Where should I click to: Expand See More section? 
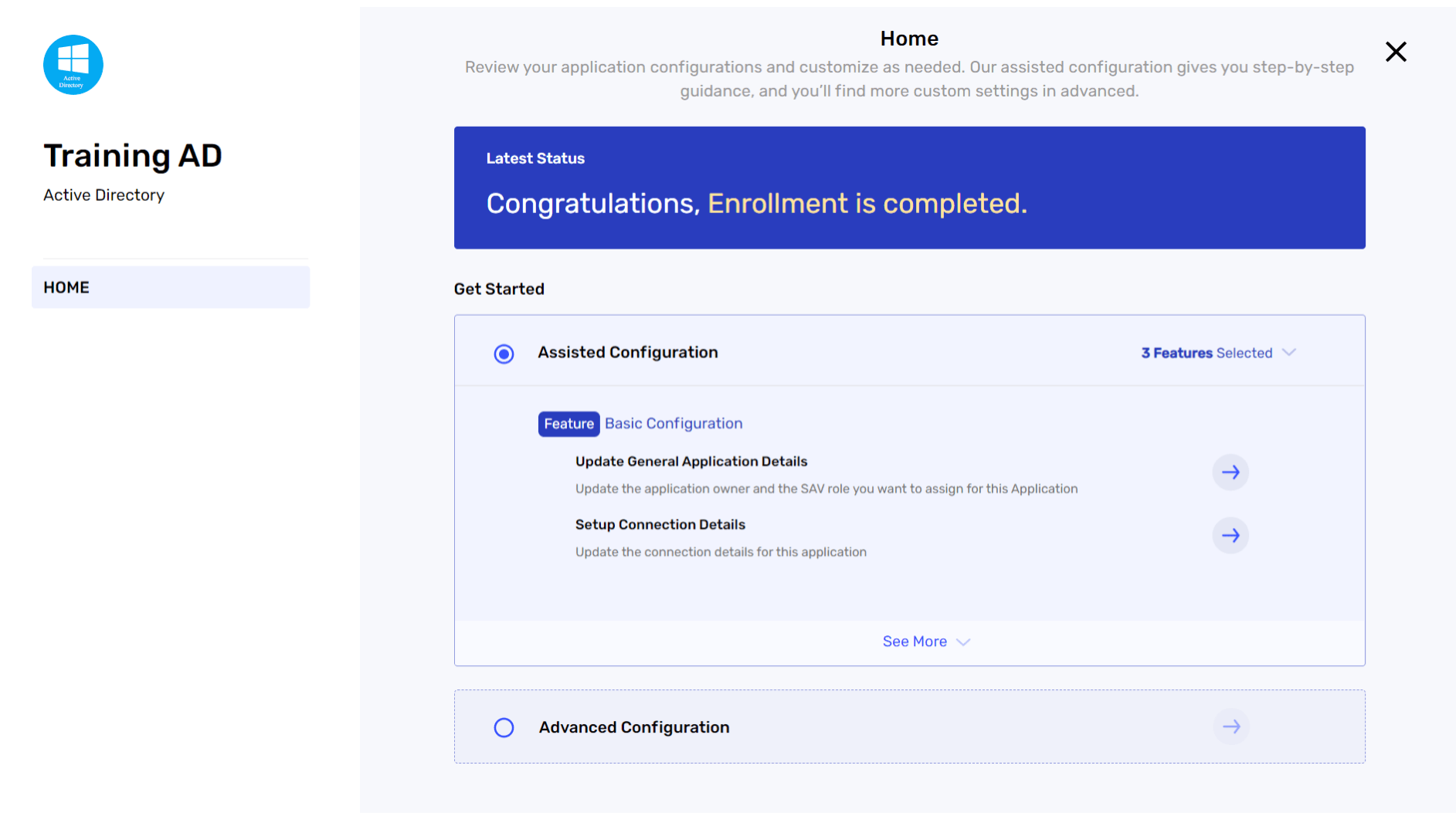pyautogui.click(x=926, y=642)
